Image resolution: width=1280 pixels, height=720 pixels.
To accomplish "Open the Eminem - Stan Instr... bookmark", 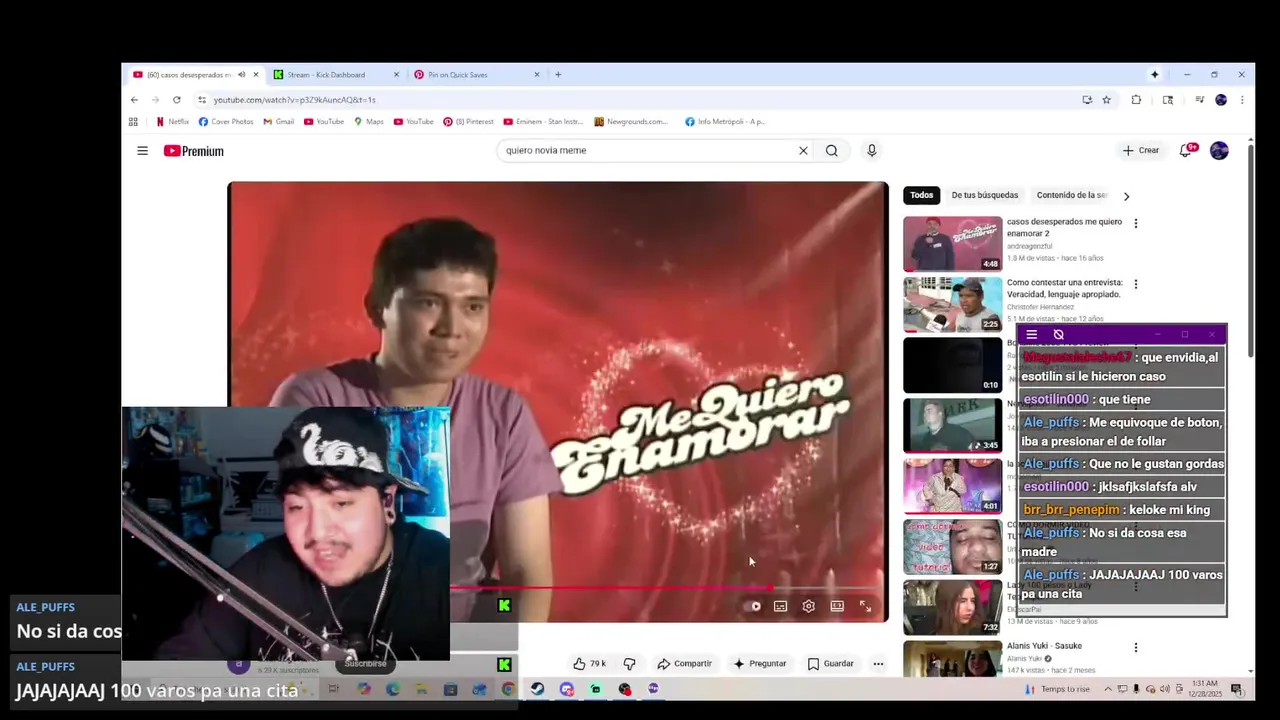I will click(543, 122).
